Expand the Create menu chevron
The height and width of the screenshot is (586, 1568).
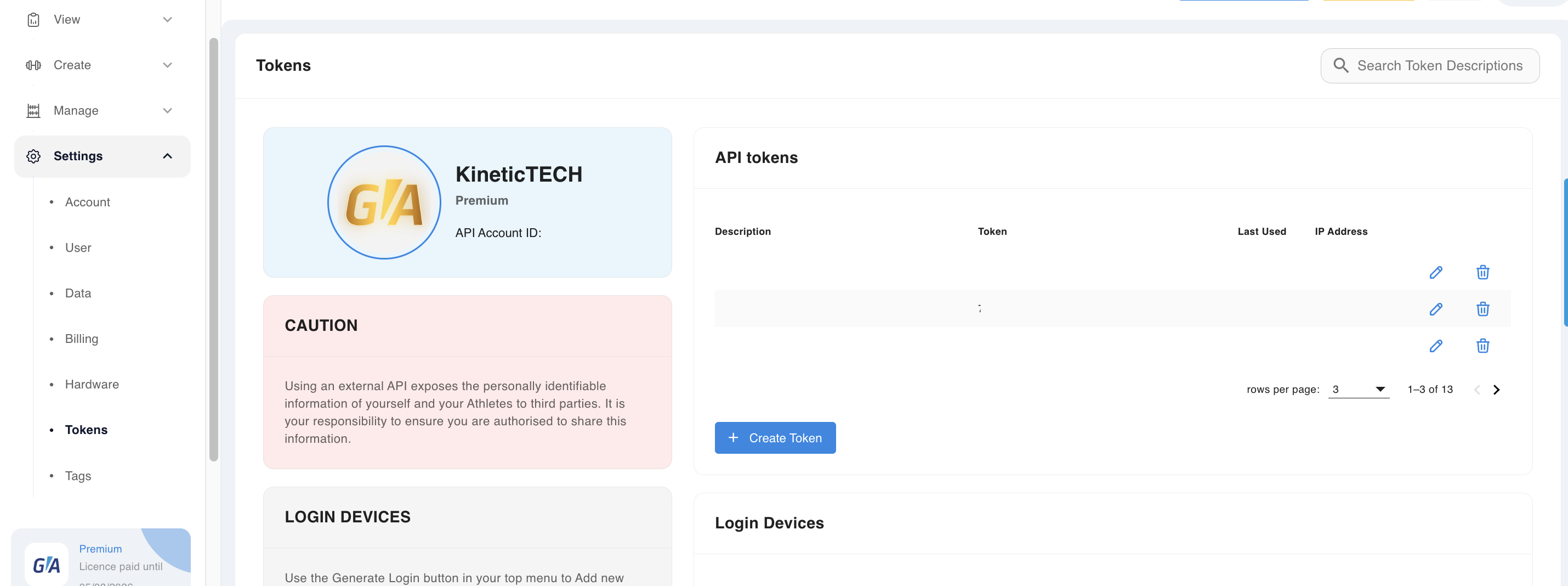[x=167, y=65]
